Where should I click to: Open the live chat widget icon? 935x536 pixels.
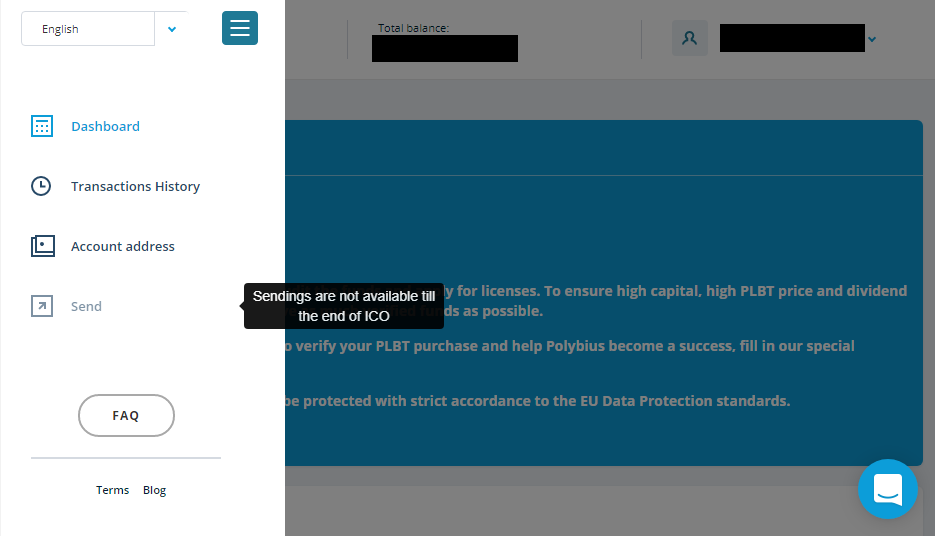pos(888,489)
